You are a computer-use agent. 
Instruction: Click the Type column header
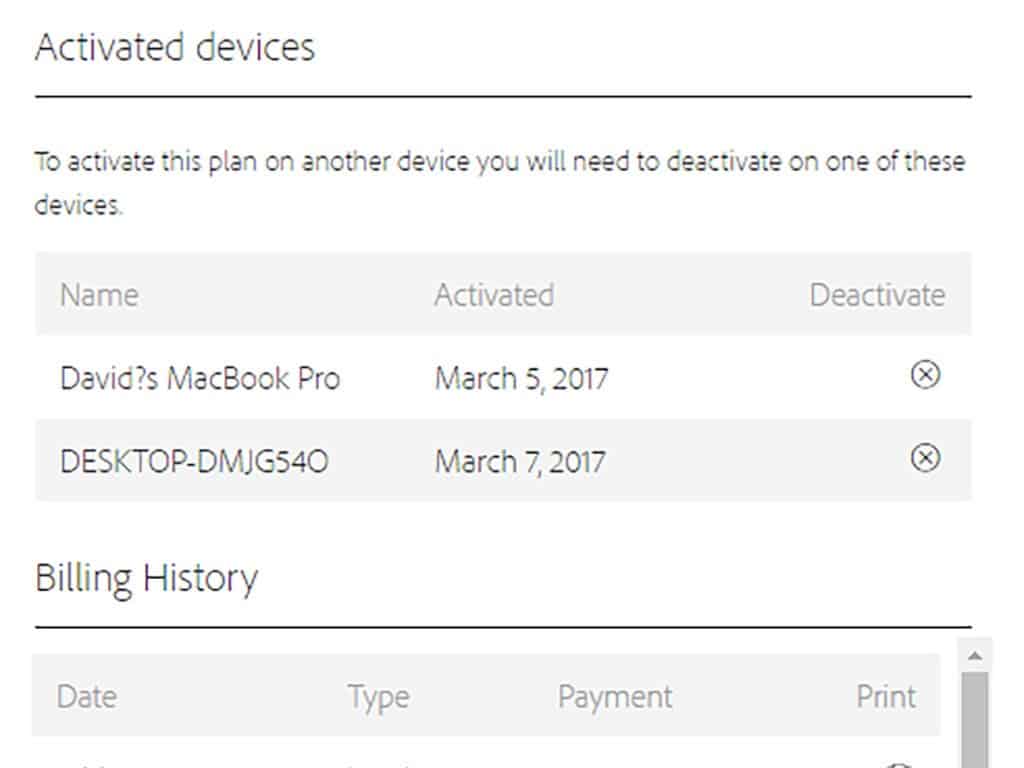pos(378,696)
